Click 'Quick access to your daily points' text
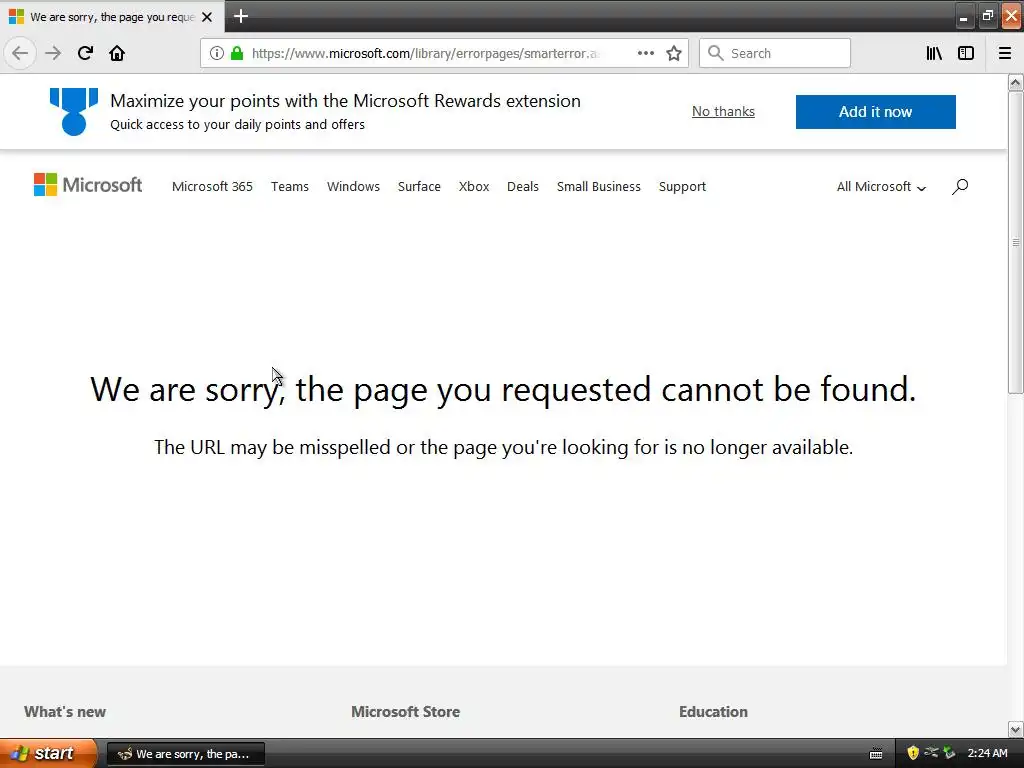The height and width of the screenshot is (768, 1024). [x=238, y=124]
